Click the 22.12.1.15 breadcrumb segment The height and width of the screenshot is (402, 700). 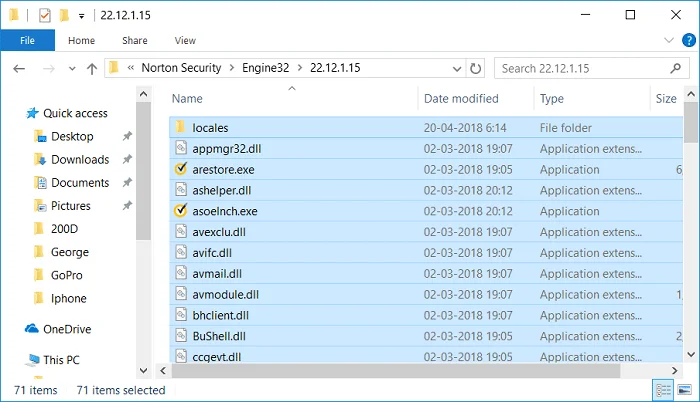pyautogui.click(x=335, y=68)
